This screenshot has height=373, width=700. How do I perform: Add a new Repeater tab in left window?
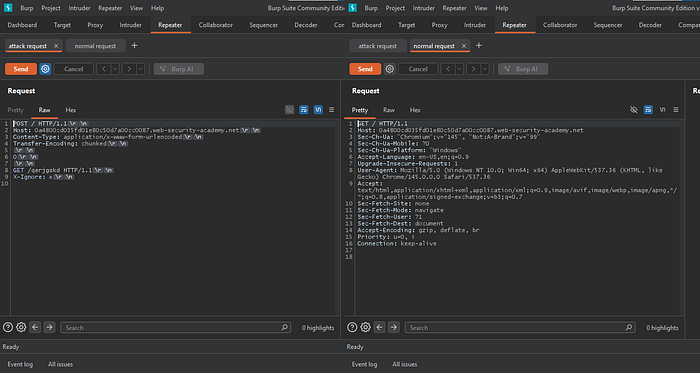(134, 46)
